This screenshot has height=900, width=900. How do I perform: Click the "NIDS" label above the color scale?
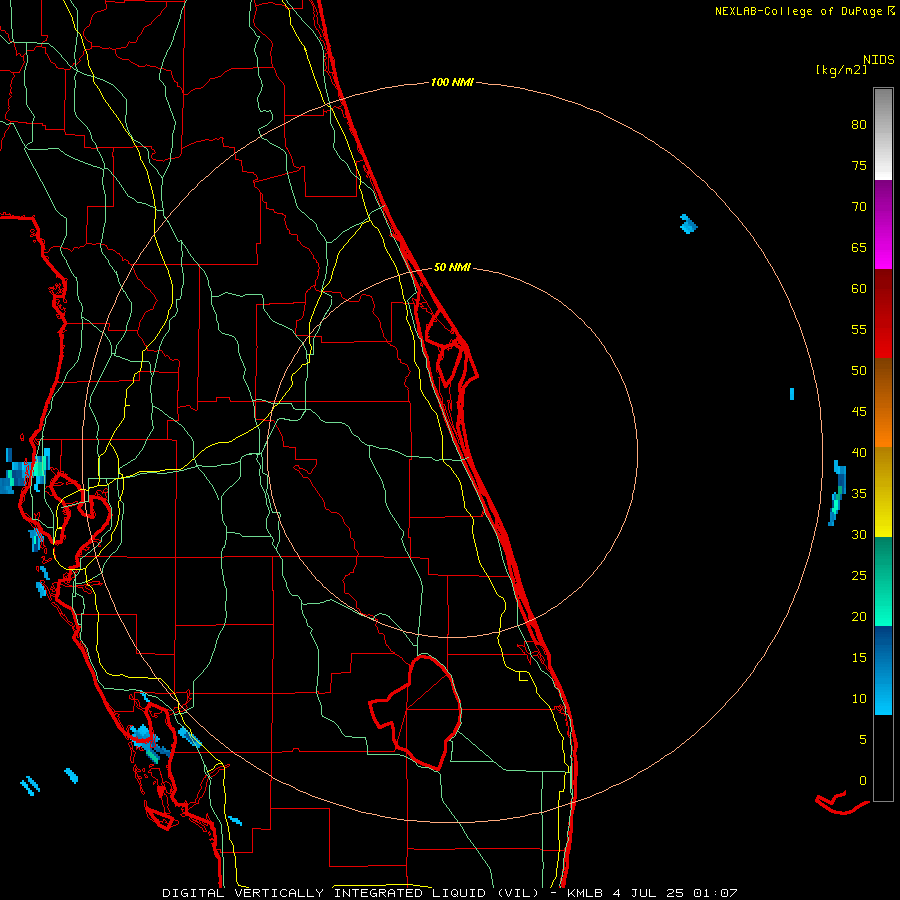point(879,60)
